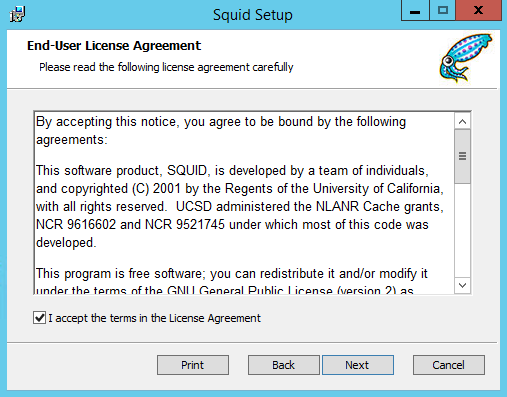Close the Squid Setup dialog
This screenshot has width=507, height=397.
click(478, 11)
